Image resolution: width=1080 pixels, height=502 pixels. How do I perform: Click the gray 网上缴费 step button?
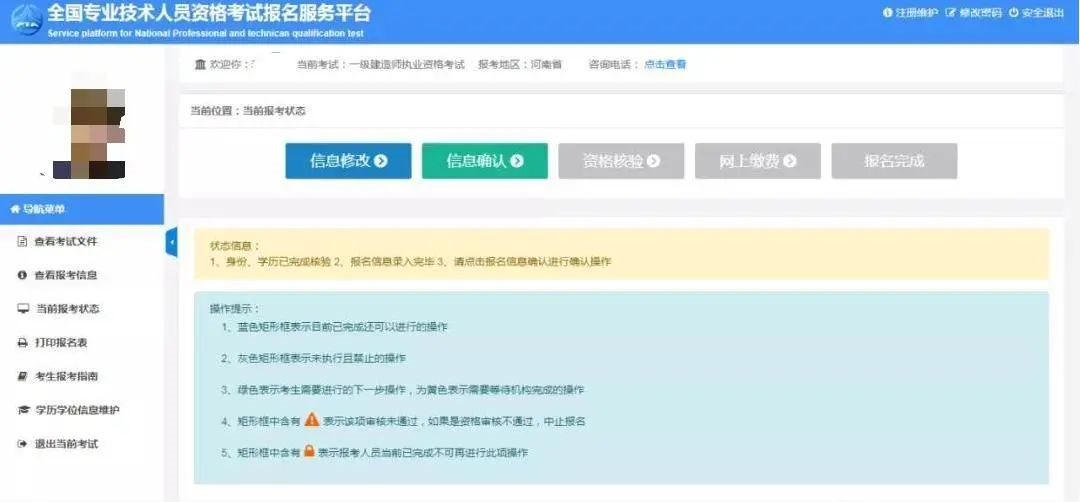[x=757, y=161]
